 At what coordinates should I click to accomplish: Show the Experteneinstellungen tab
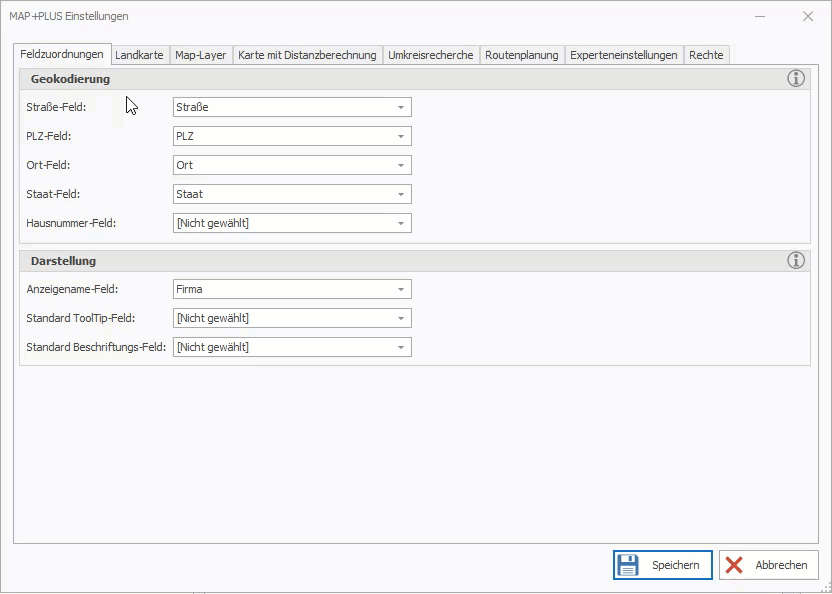(x=623, y=55)
